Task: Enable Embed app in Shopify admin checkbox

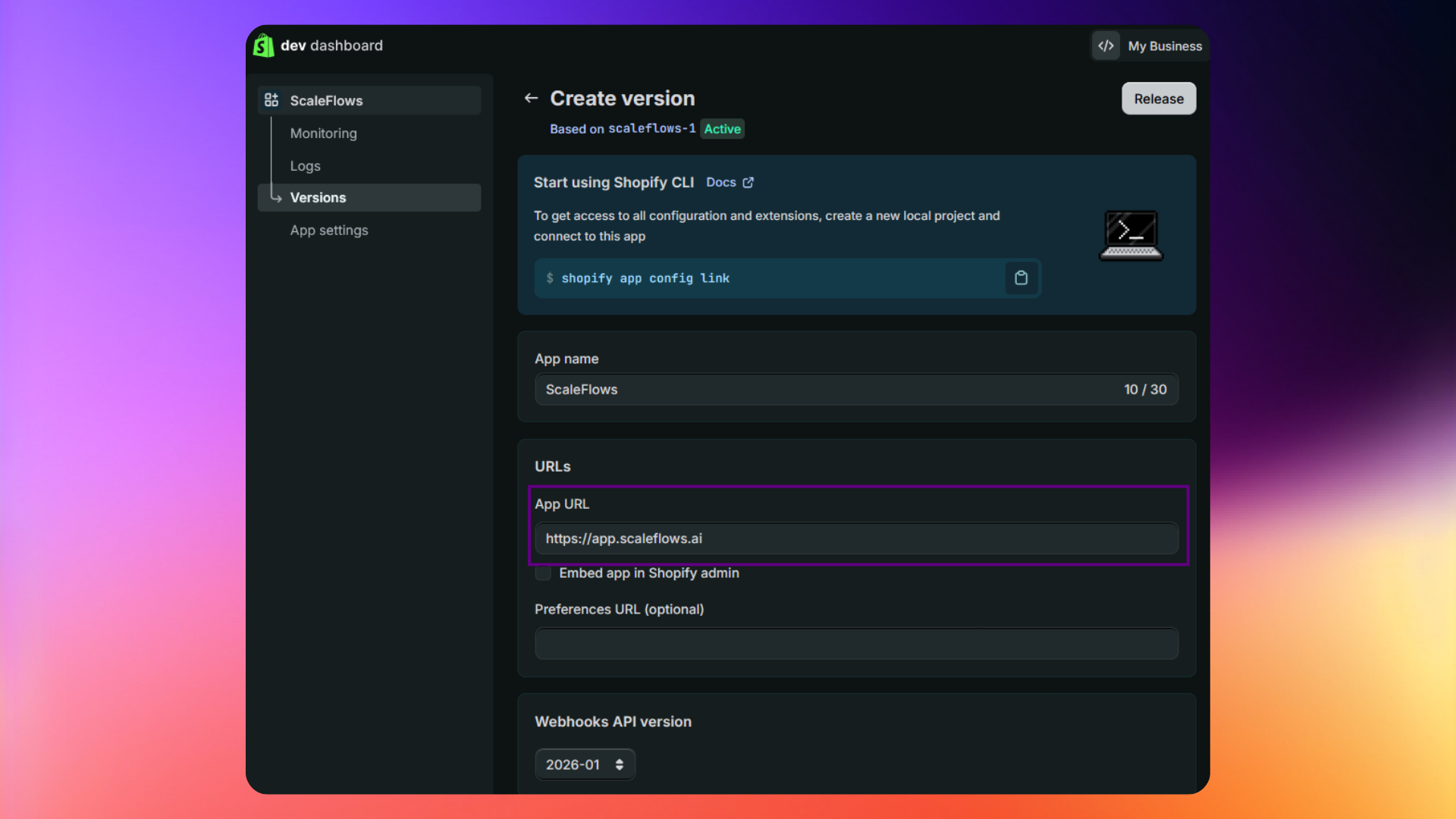Action: coord(543,573)
